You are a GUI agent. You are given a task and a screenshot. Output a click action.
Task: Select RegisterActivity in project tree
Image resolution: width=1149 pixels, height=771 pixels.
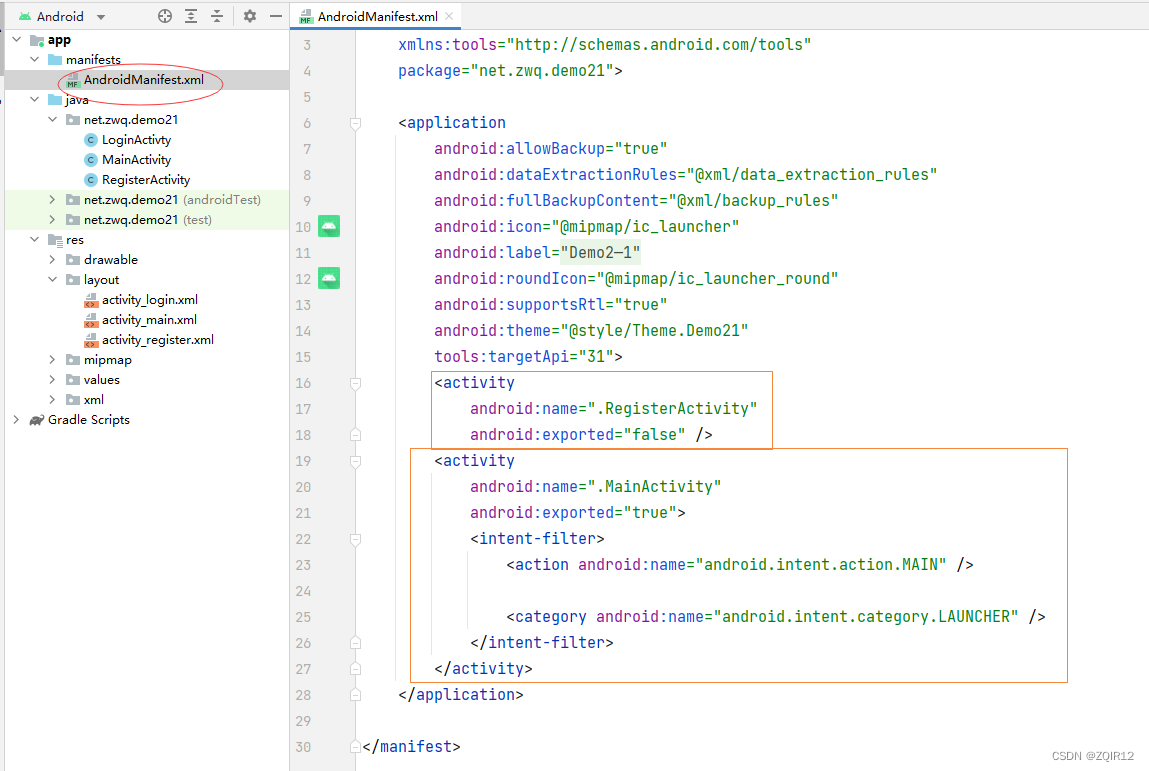(146, 180)
